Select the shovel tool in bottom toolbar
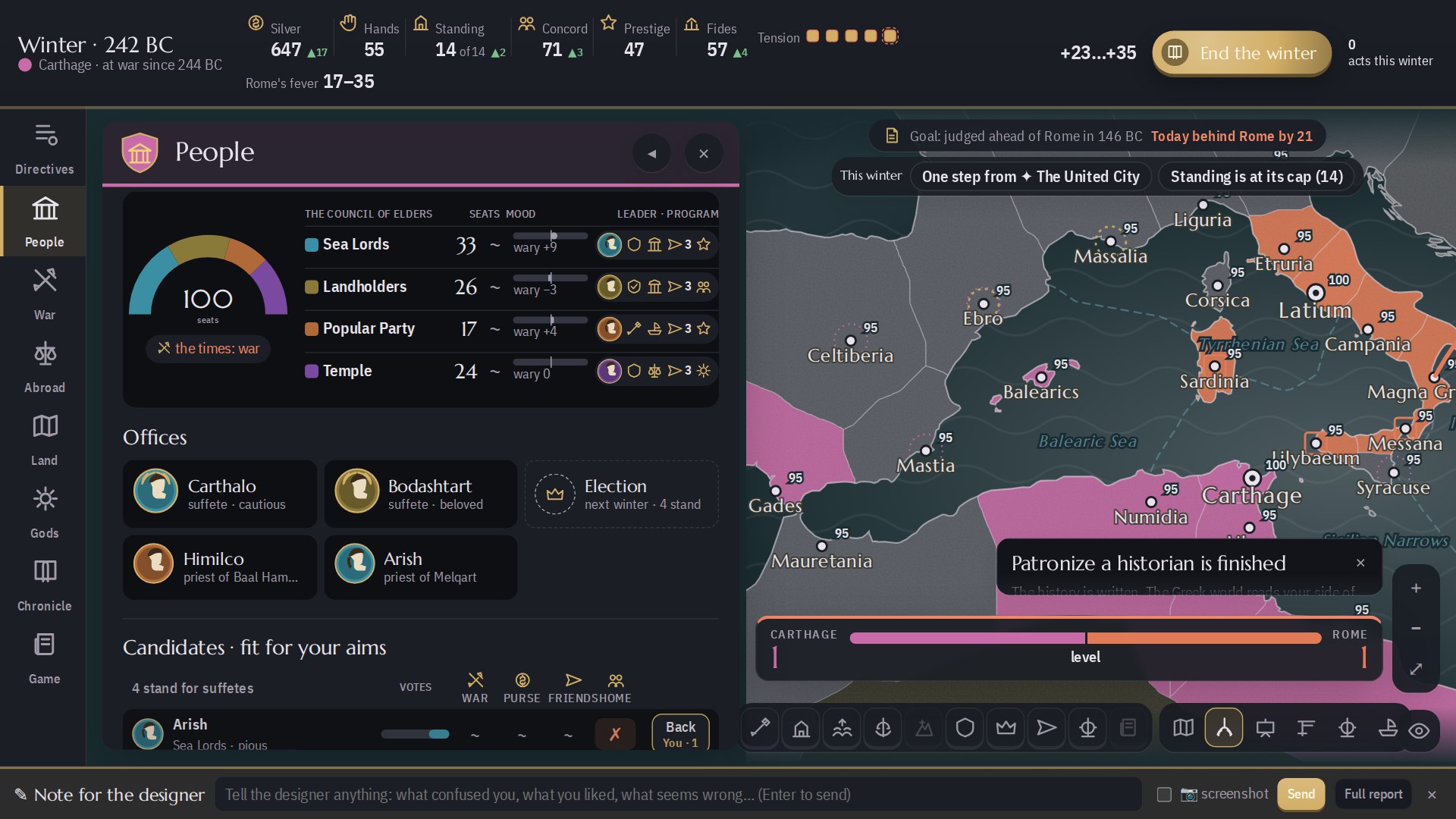The image size is (1456, 819). pos(760,728)
